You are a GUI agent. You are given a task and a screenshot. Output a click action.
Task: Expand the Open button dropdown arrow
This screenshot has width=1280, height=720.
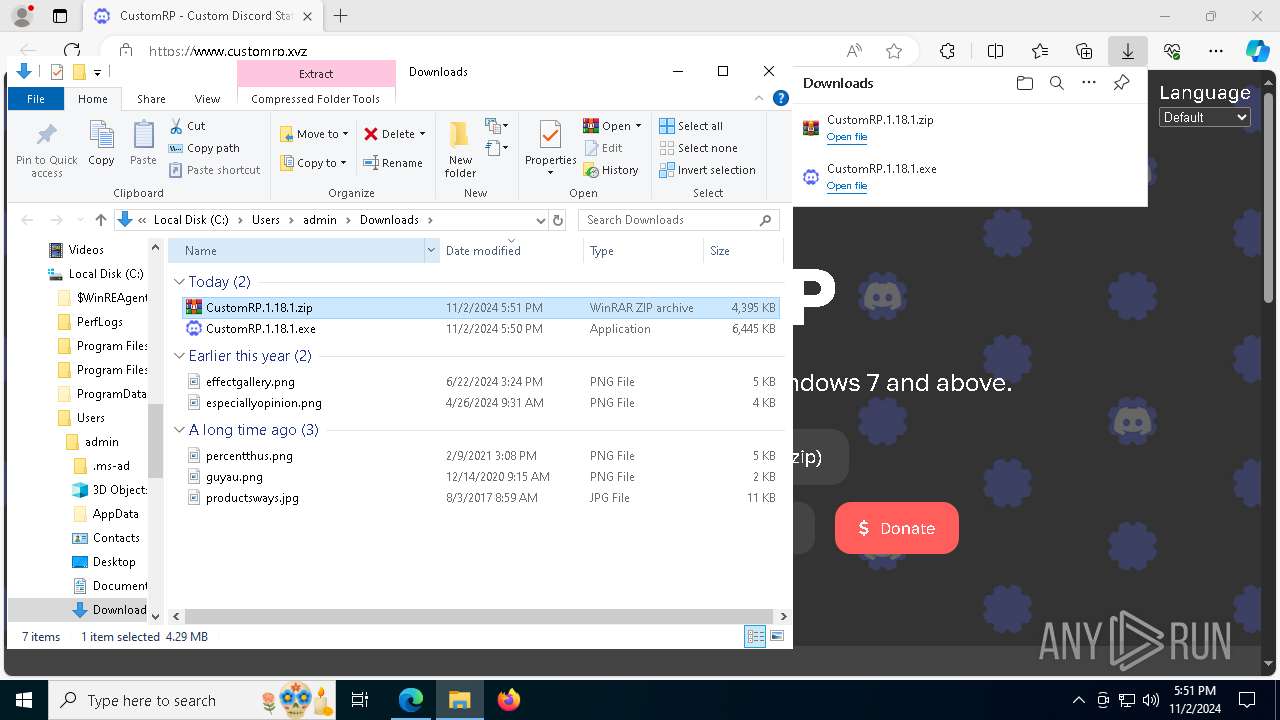(x=638, y=126)
